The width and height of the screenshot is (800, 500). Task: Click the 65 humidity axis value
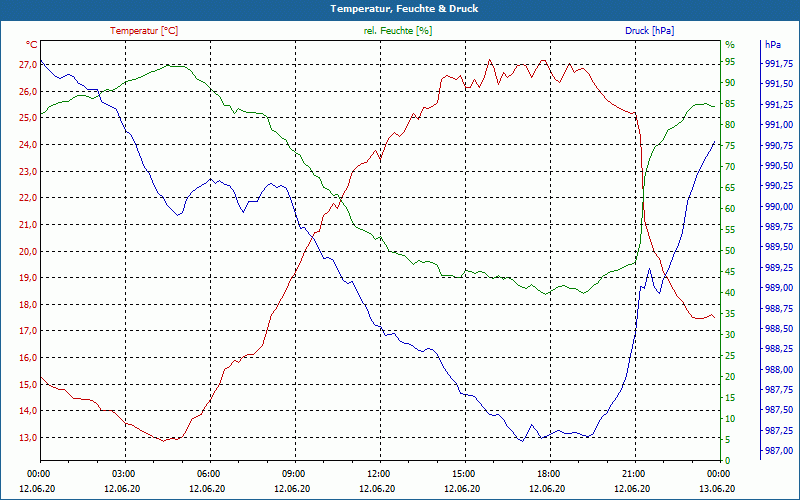point(730,188)
